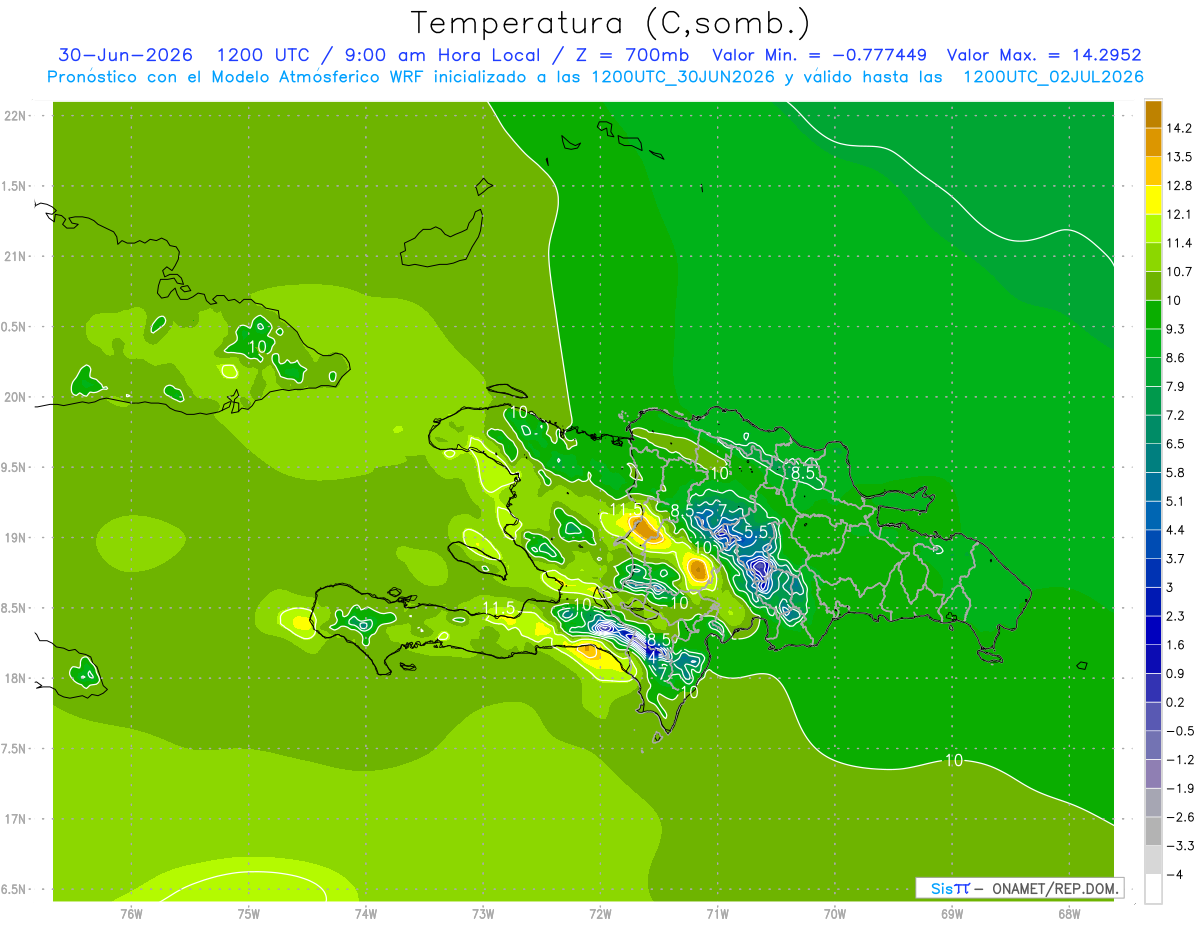Screen dimensions: 1200x927
Task: Click the longitude label "76W"
Action: click(131, 914)
